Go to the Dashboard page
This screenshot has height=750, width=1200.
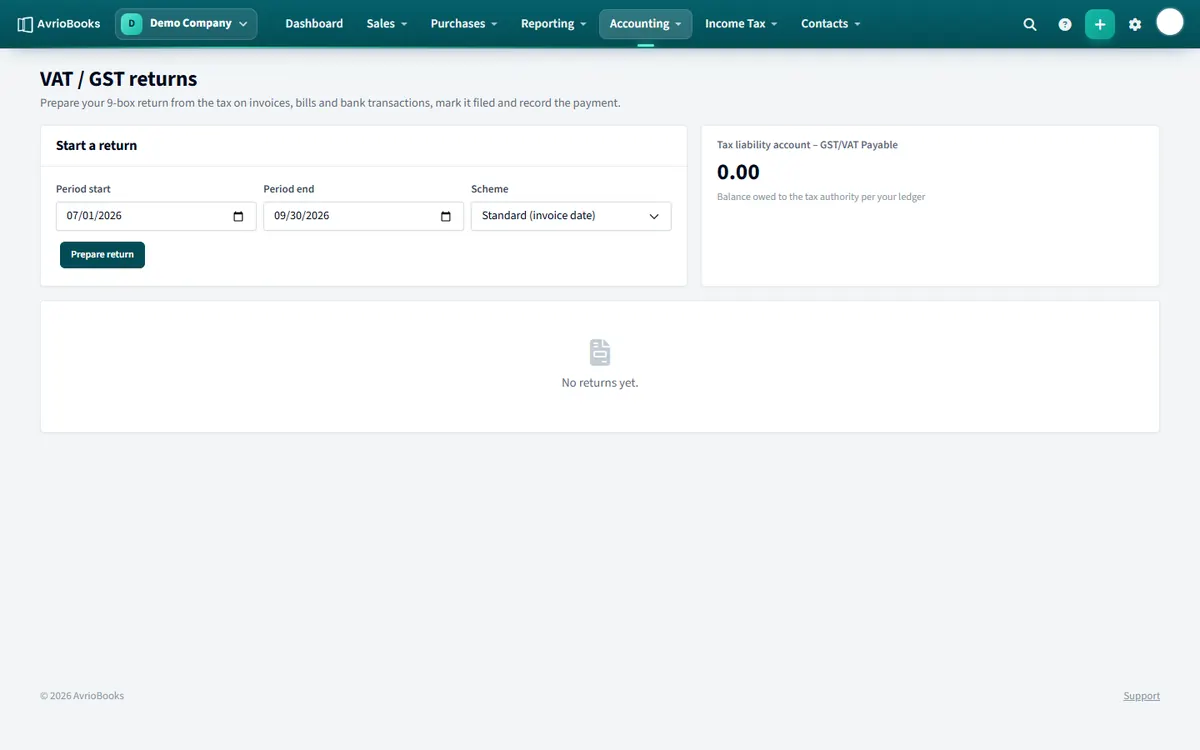point(314,24)
